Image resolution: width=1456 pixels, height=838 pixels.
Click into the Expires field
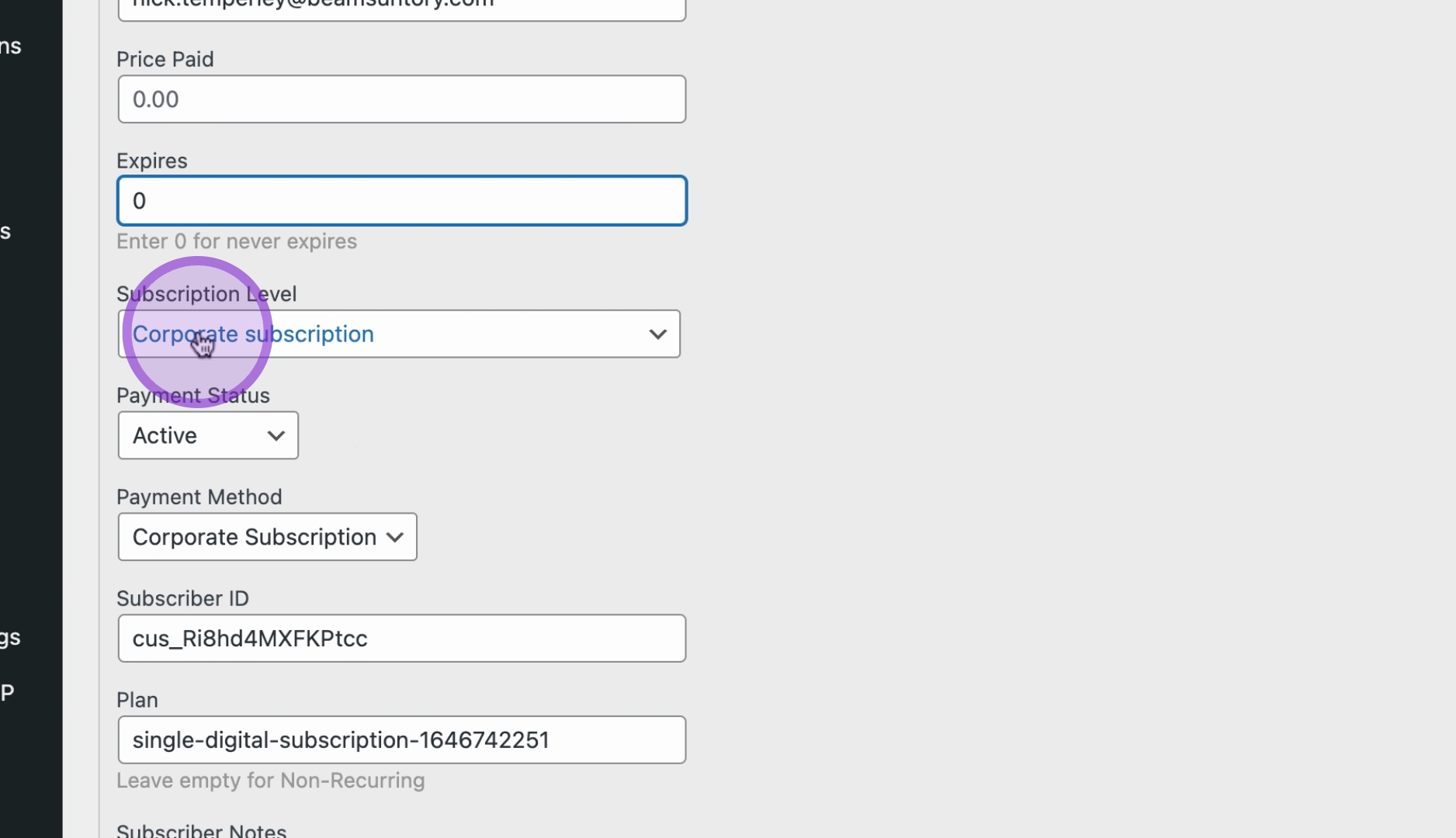(x=402, y=201)
